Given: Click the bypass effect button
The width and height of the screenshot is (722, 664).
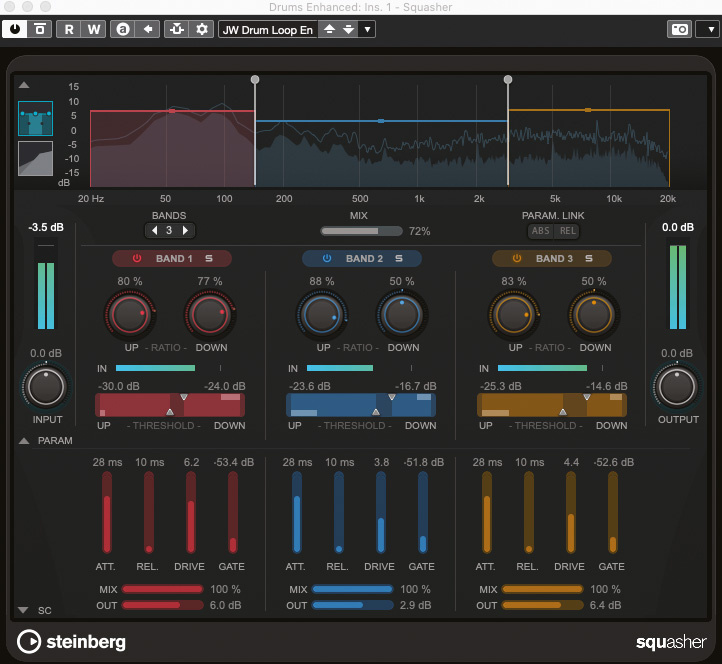Looking at the screenshot, I should click(40, 29).
